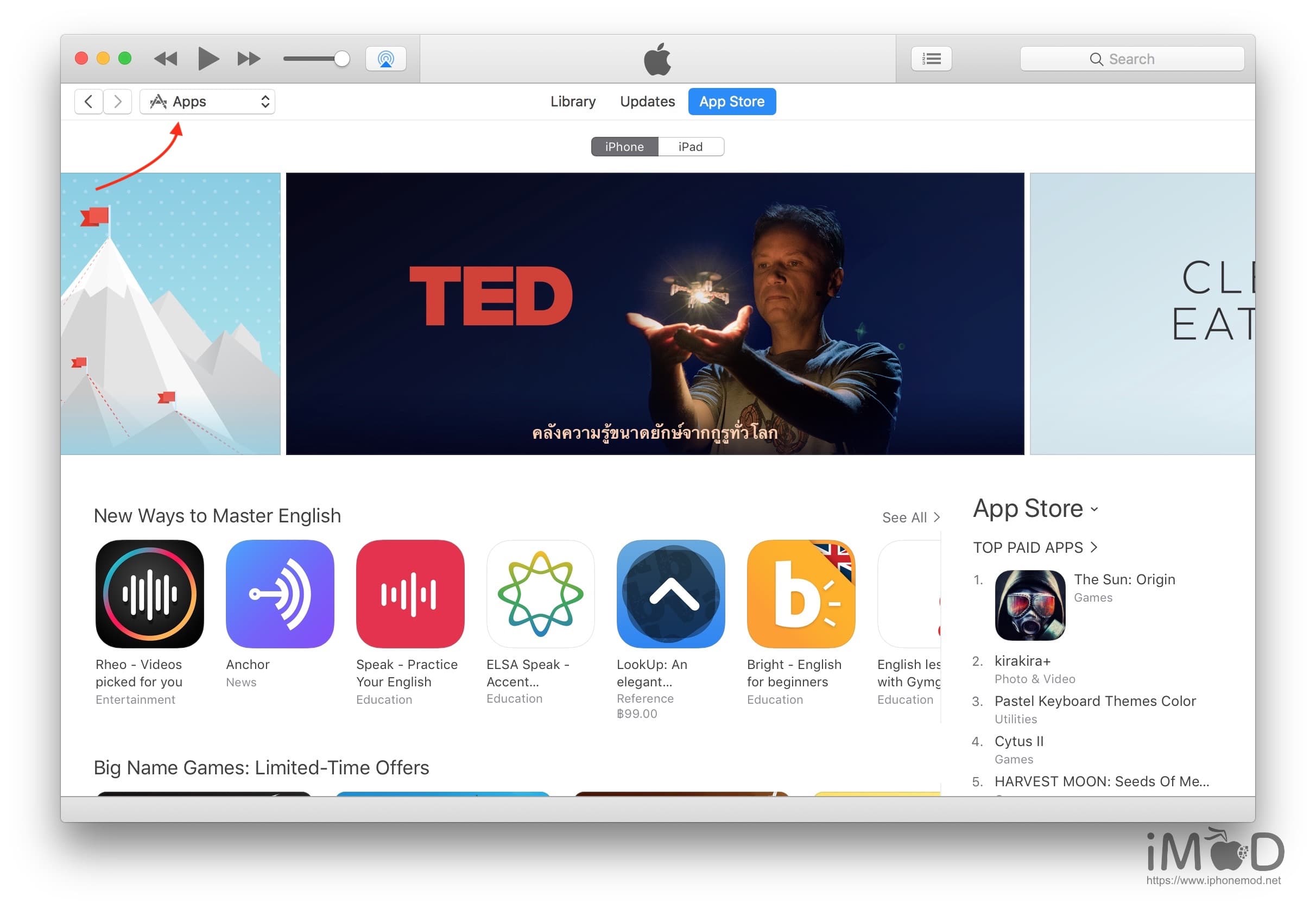Viewport: 1316px width, 909px height.
Task: Click the App Store tab
Action: pyautogui.click(x=732, y=101)
